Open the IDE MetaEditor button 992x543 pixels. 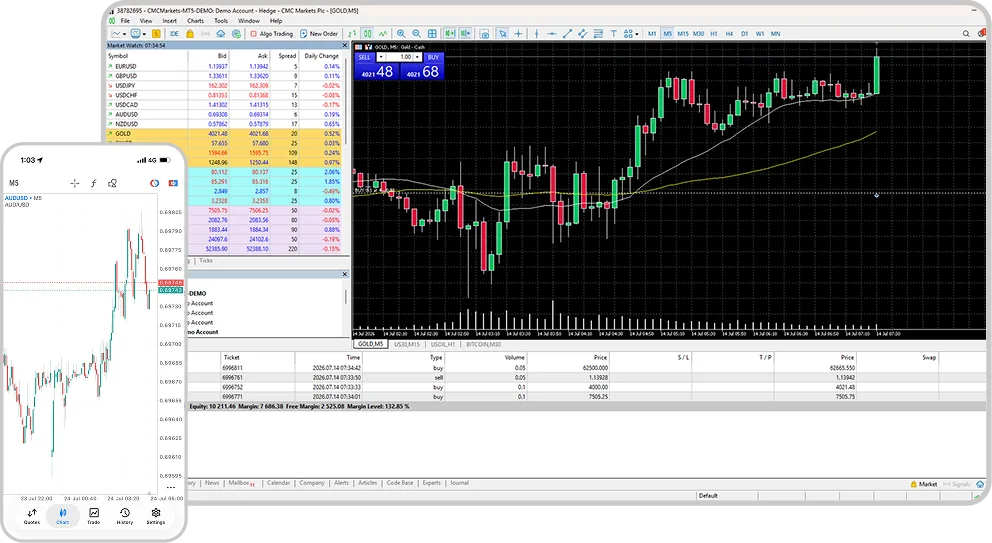174,34
